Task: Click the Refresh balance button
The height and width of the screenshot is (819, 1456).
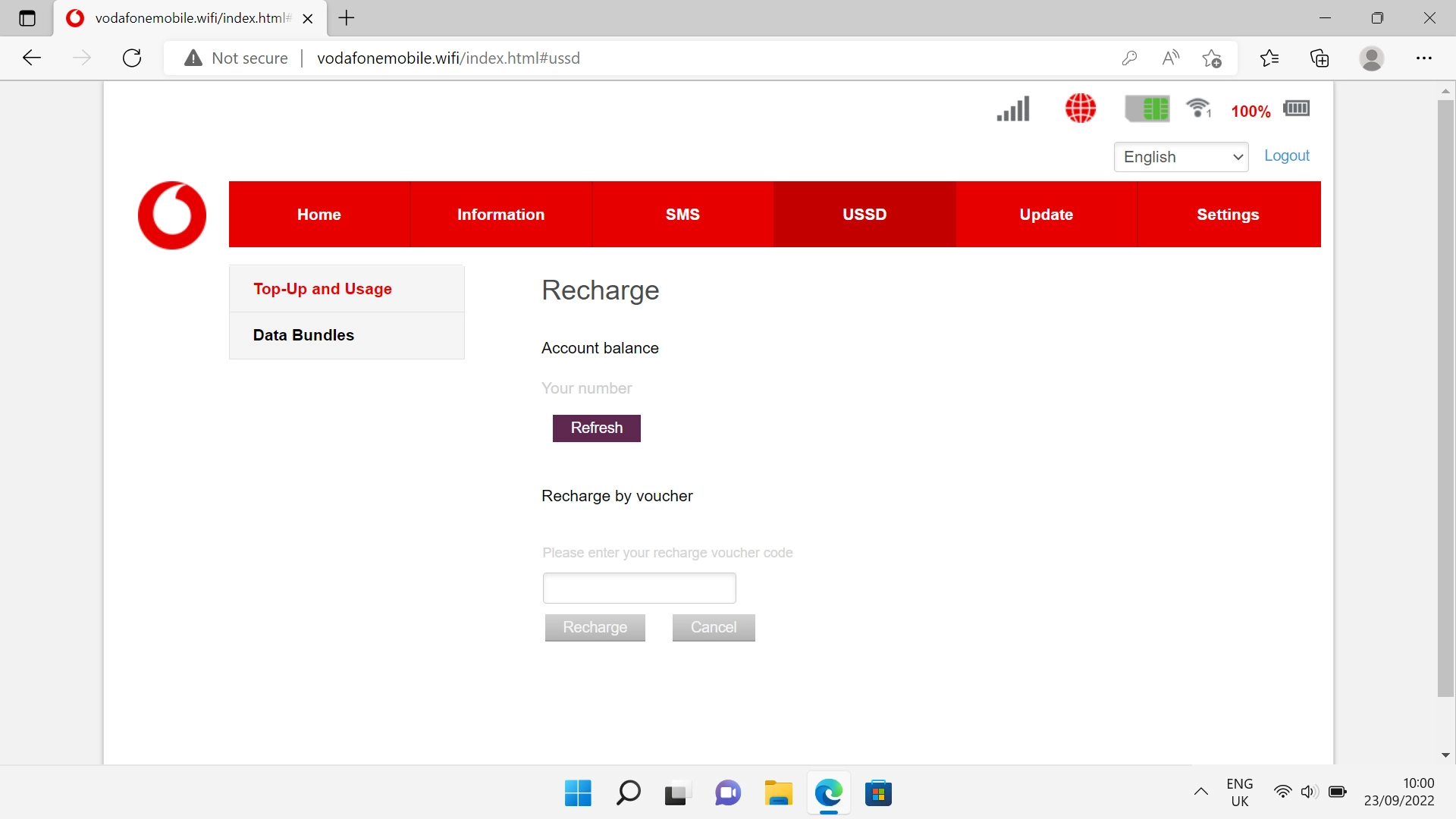Action: tap(596, 428)
